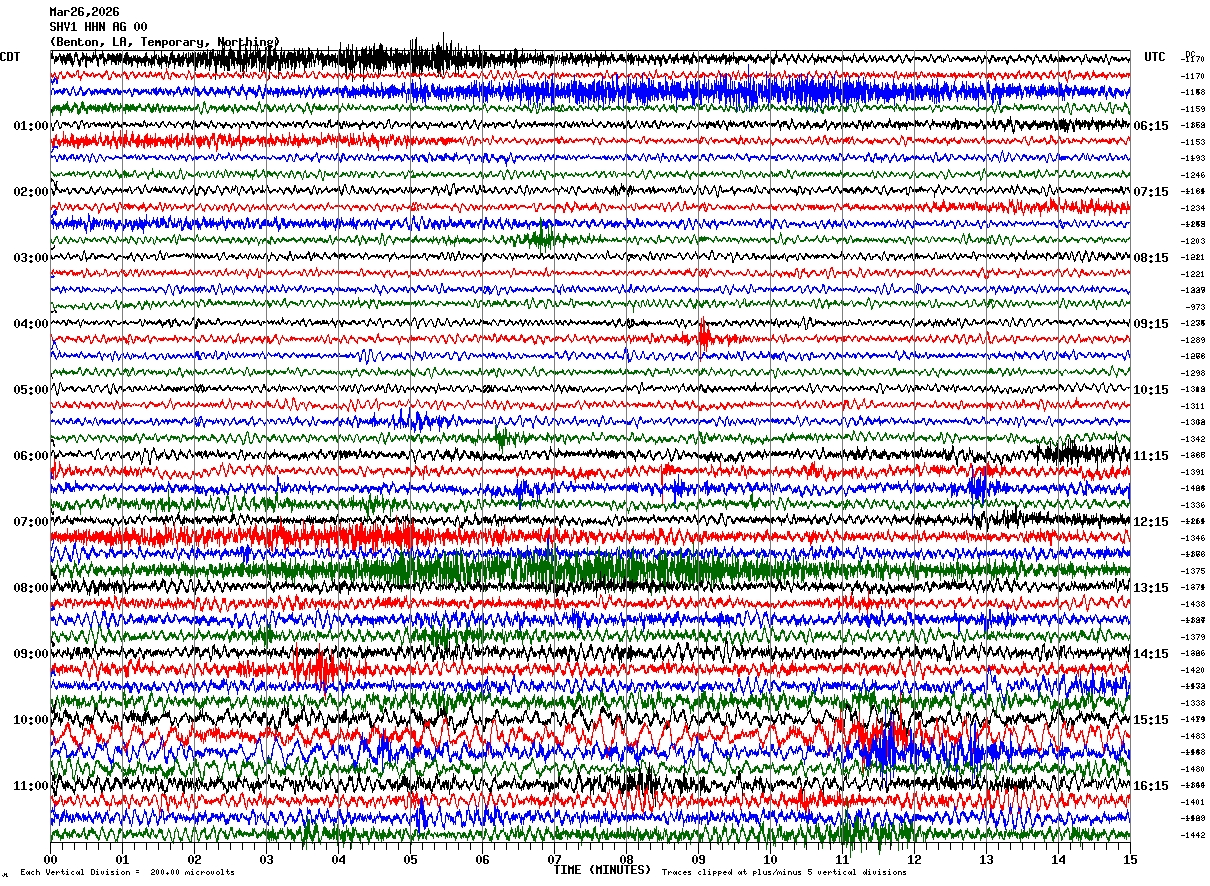Click the 01:00 CDT time label
Image resolution: width=1210 pixels, height=886 pixels.
[31, 126]
